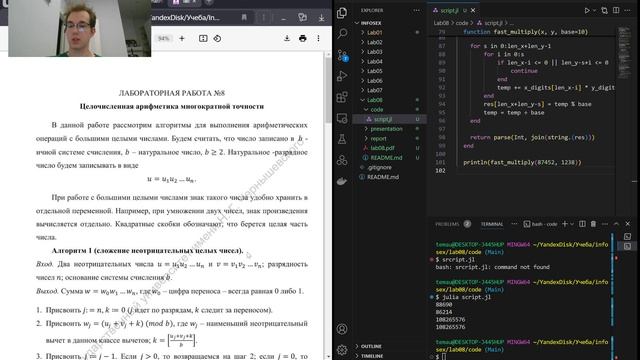
Task: Rotate the PDF page
Action: click(217, 38)
